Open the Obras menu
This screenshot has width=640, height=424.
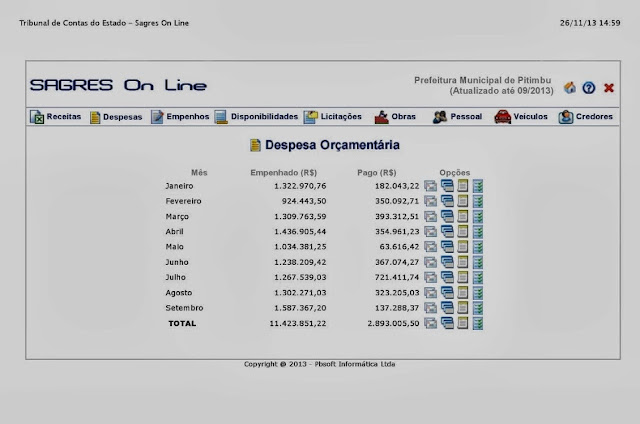[395, 117]
